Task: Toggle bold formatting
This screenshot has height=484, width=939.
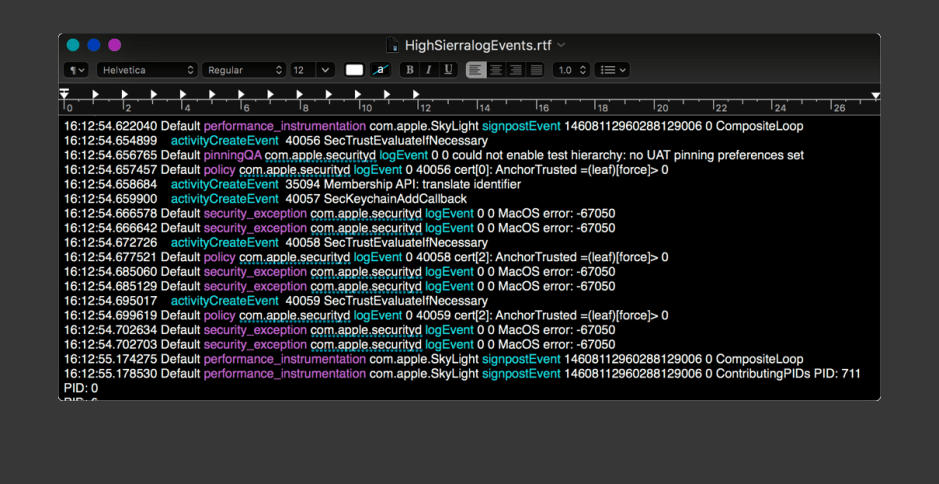Action: coord(409,70)
